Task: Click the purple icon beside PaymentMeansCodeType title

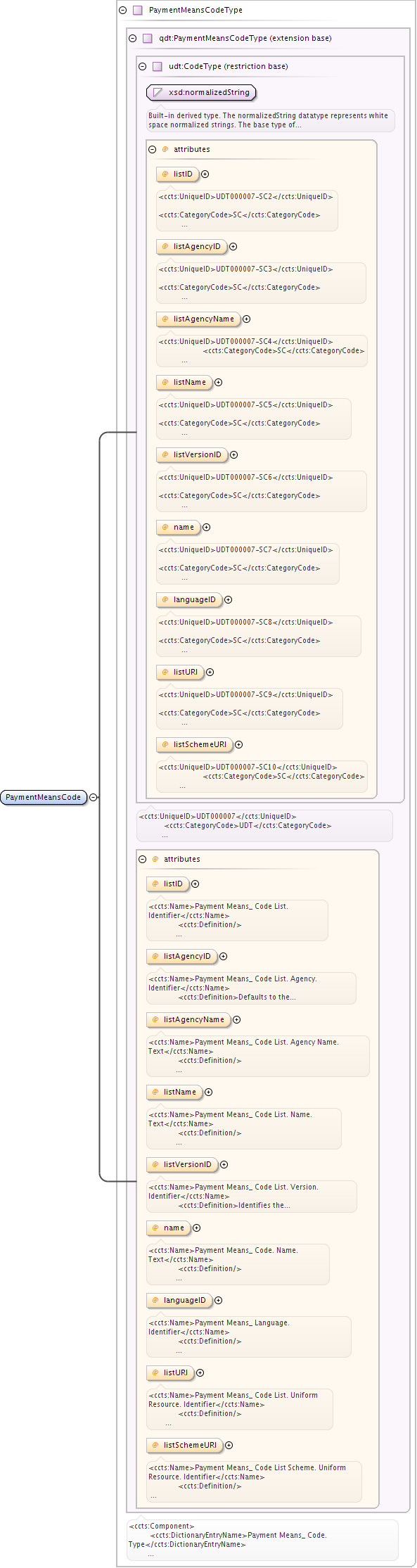Action: 138,11
